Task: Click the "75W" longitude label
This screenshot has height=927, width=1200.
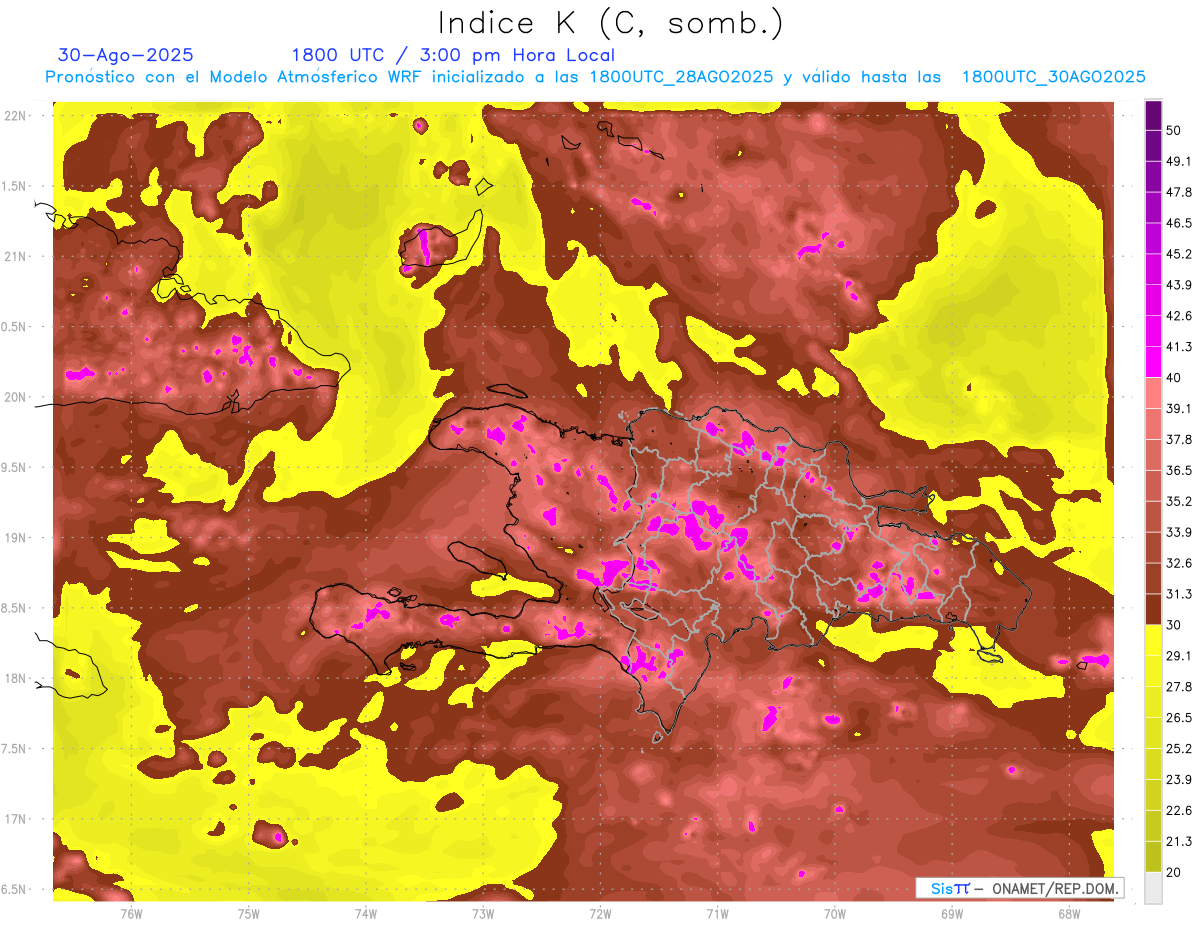Action: coord(249,913)
